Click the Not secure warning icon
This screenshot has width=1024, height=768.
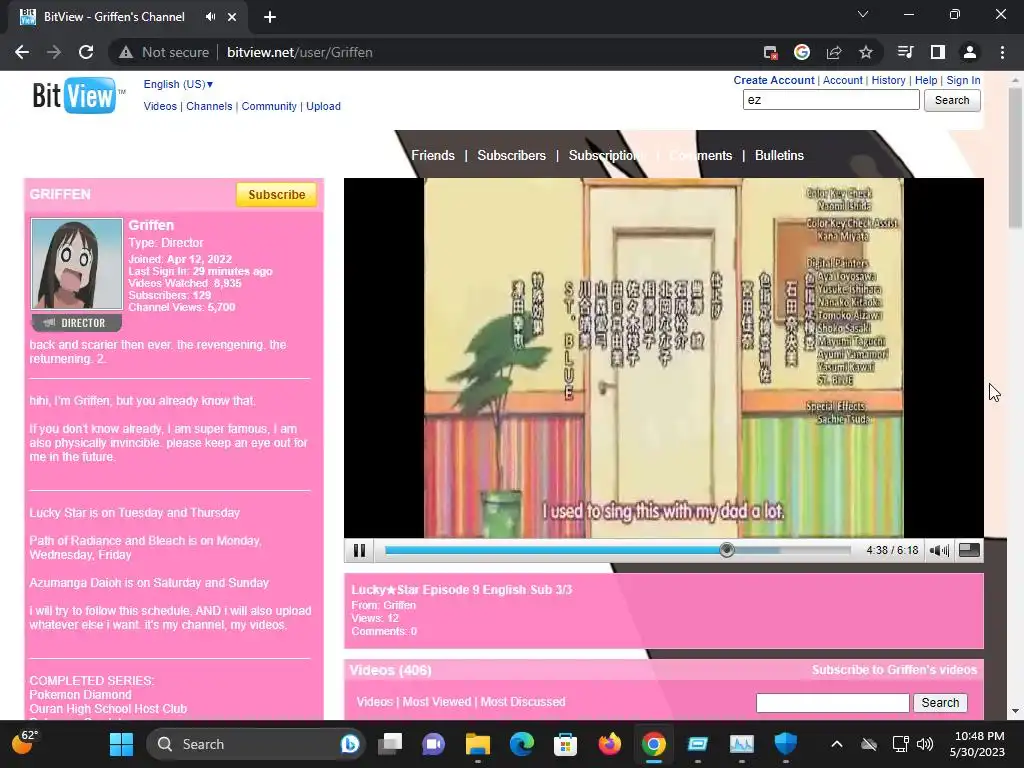(x=126, y=52)
